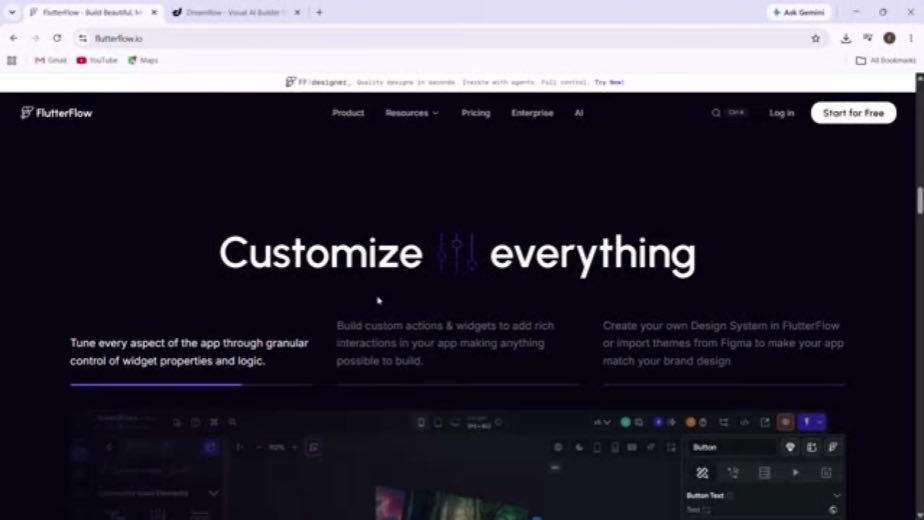Click the site search magnifier icon
The image size is (924, 520).
[x=716, y=113]
